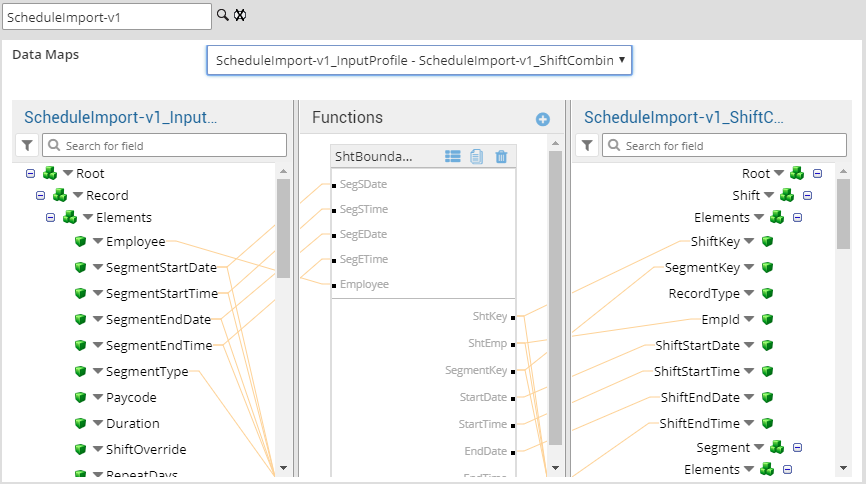This screenshot has height=488, width=866.
Task: Add a new function with plus icon
Action: [x=543, y=119]
